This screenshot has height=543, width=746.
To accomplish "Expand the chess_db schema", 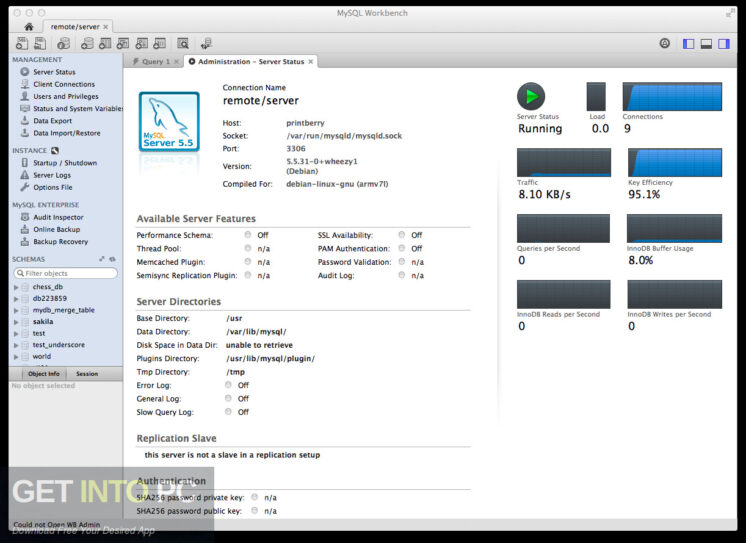I will (x=16, y=287).
